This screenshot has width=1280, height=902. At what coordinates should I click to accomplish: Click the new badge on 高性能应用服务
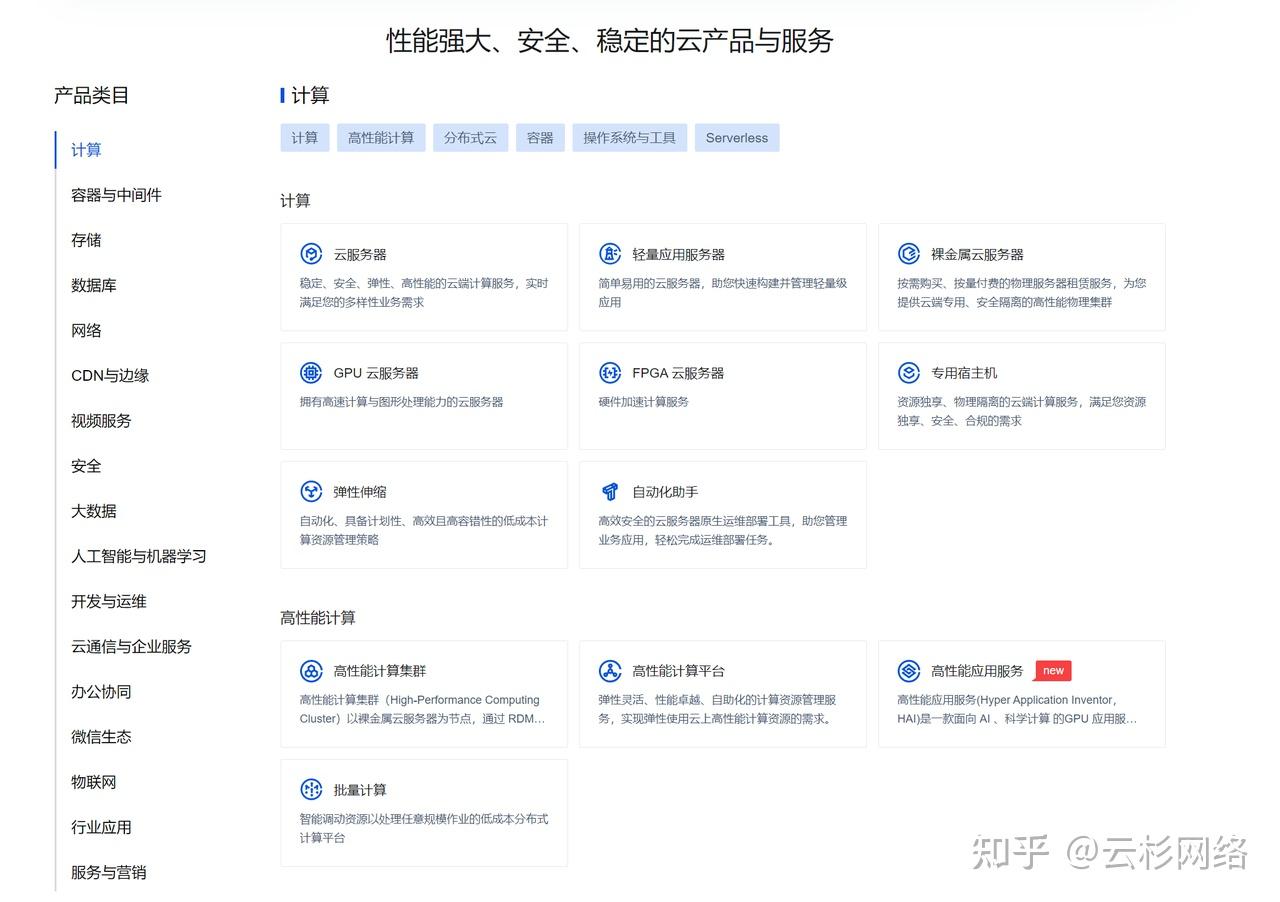point(1053,670)
